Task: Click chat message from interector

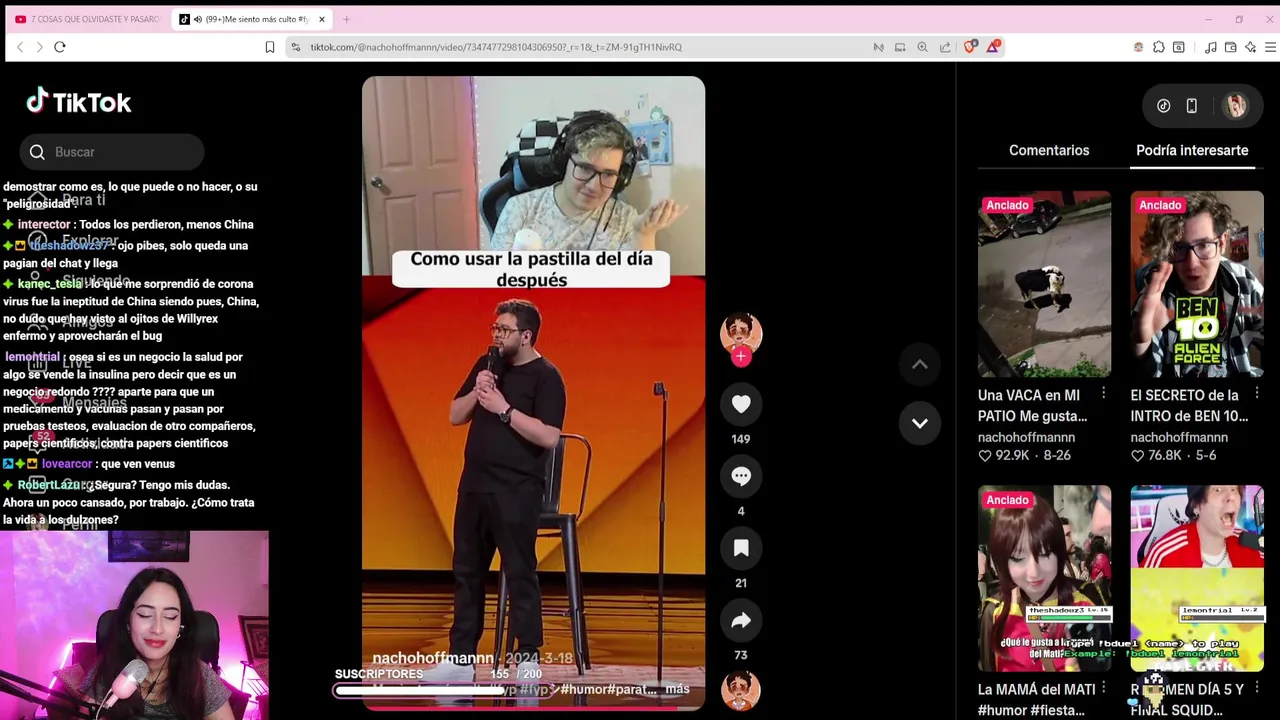Action: point(128,225)
